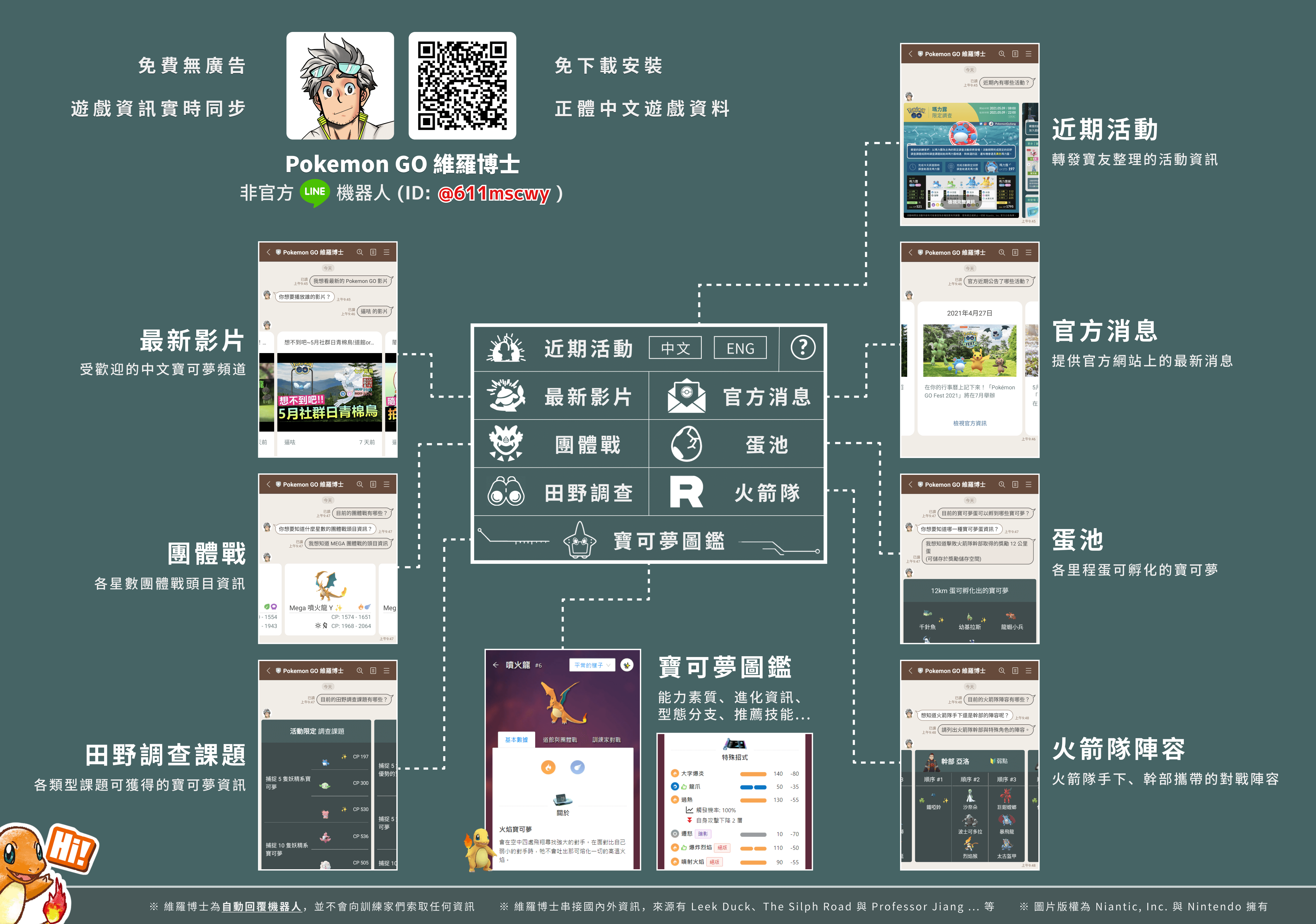Click the search icon in 近期活動 chat header
Image resolution: width=1316 pixels, height=924 pixels.
[1002, 54]
